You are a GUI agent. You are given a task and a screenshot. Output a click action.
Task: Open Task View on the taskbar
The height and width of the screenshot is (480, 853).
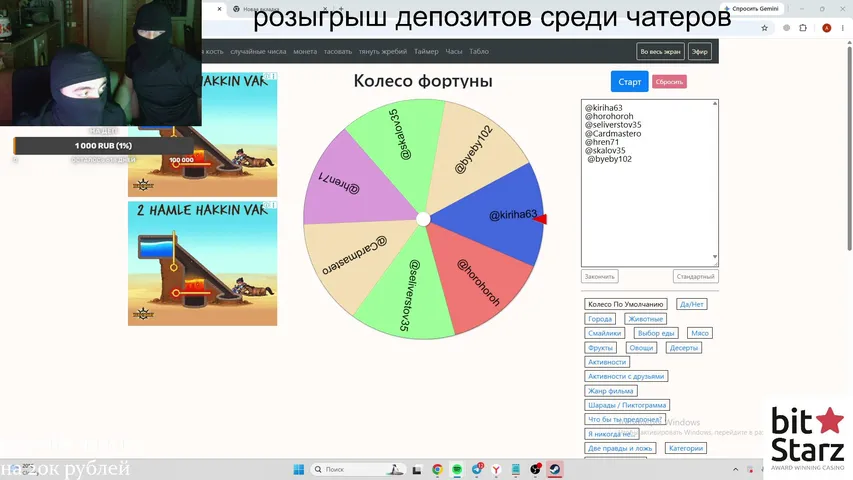point(417,469)
